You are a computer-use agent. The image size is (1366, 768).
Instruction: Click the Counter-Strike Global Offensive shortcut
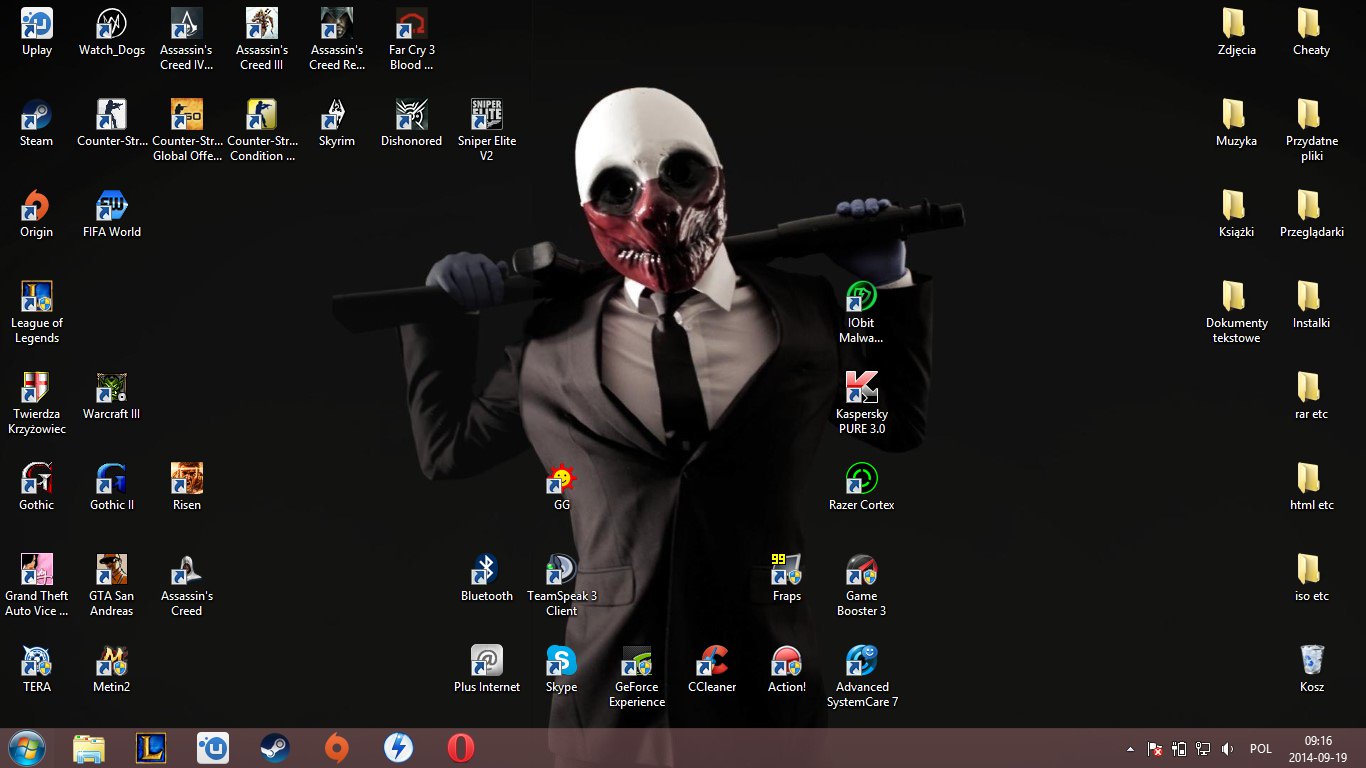(187, 130)
